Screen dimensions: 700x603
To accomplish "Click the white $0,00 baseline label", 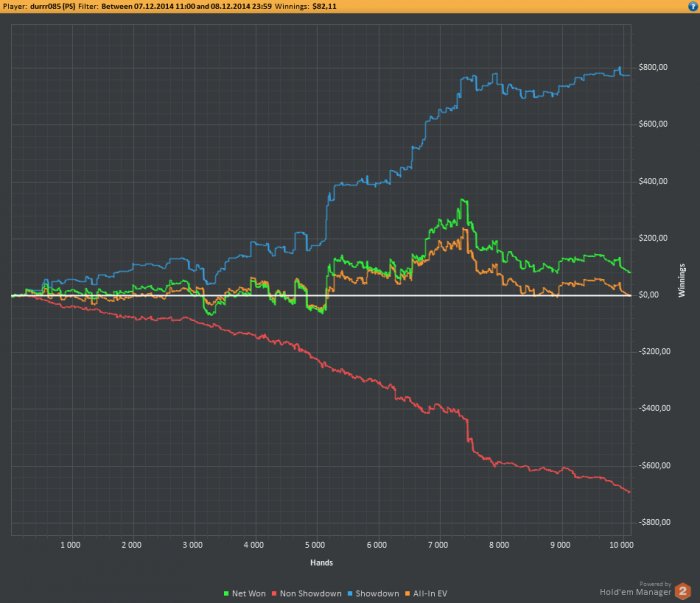I will click(x=649, y=295).
